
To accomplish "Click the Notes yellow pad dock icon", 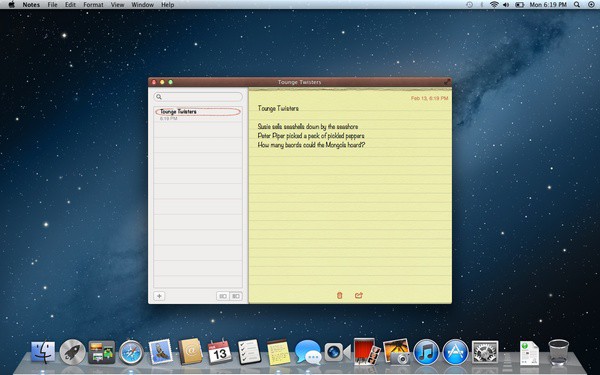I will point(278,351).
